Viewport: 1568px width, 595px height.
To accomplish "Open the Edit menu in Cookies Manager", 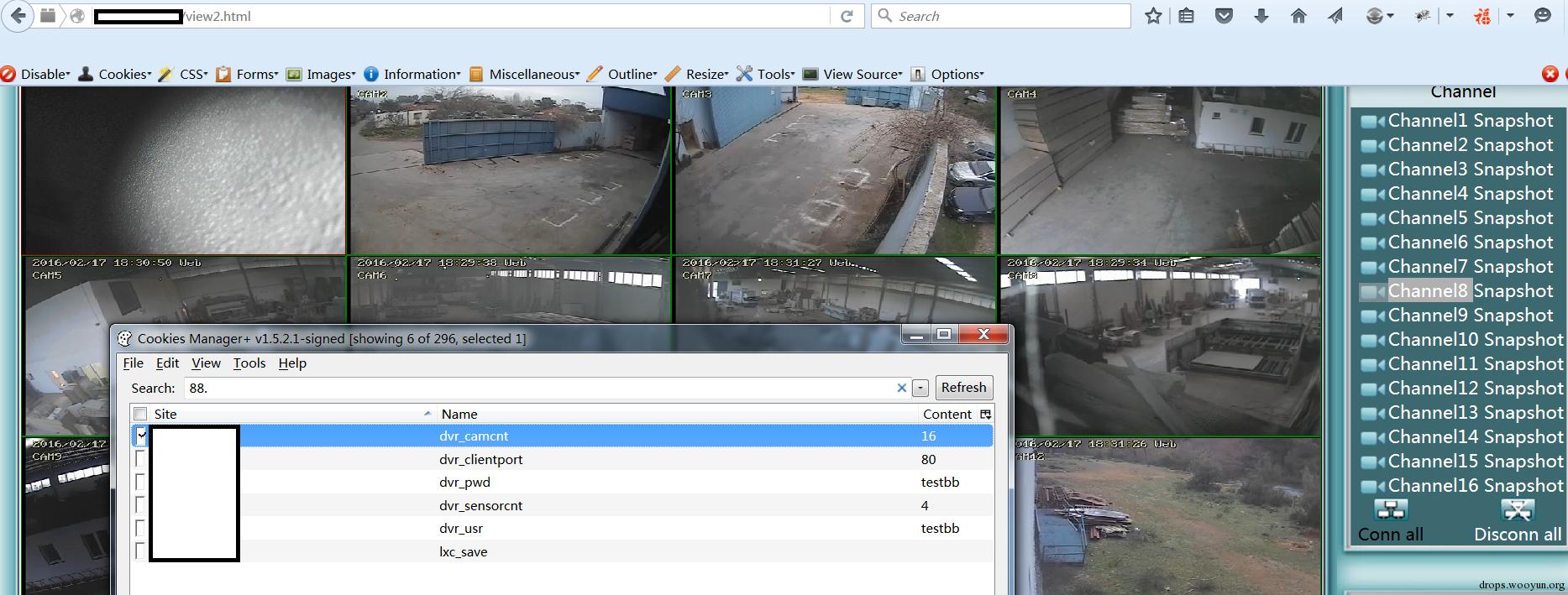I will (x=167, y=363).
